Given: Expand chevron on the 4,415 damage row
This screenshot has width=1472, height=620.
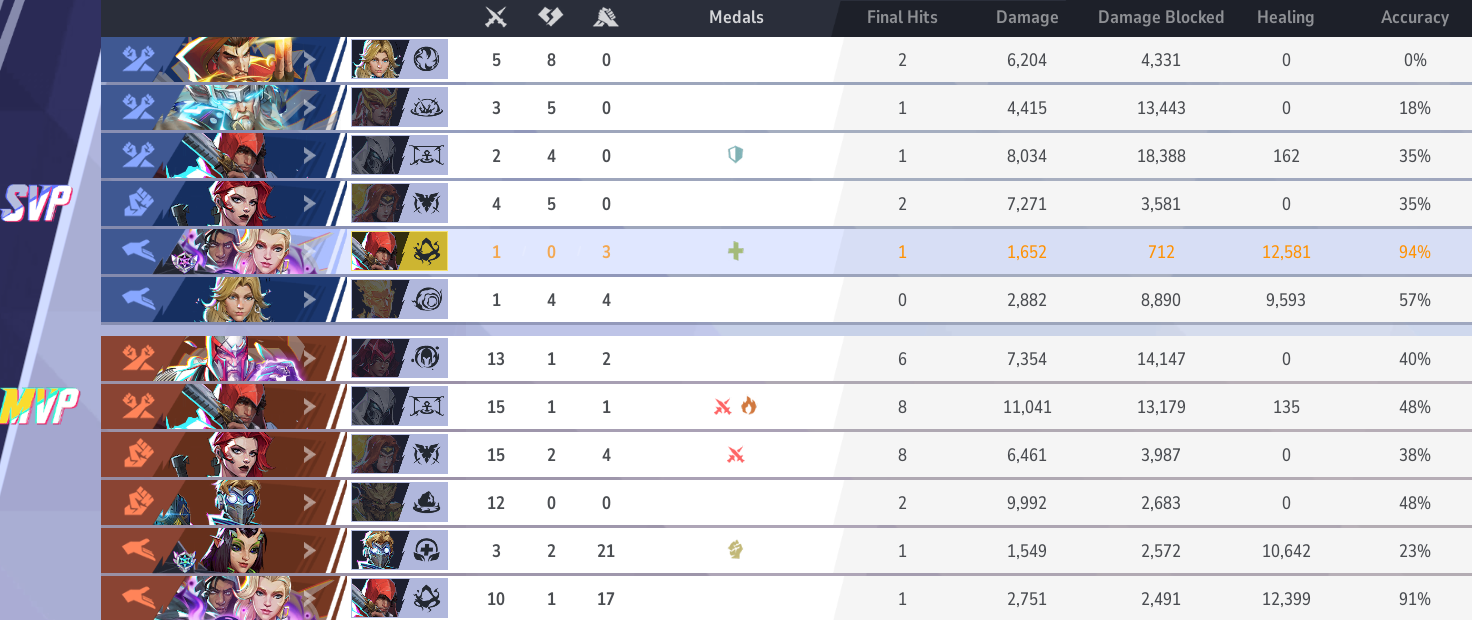Looking at the screenshot, I should [309, 107].
